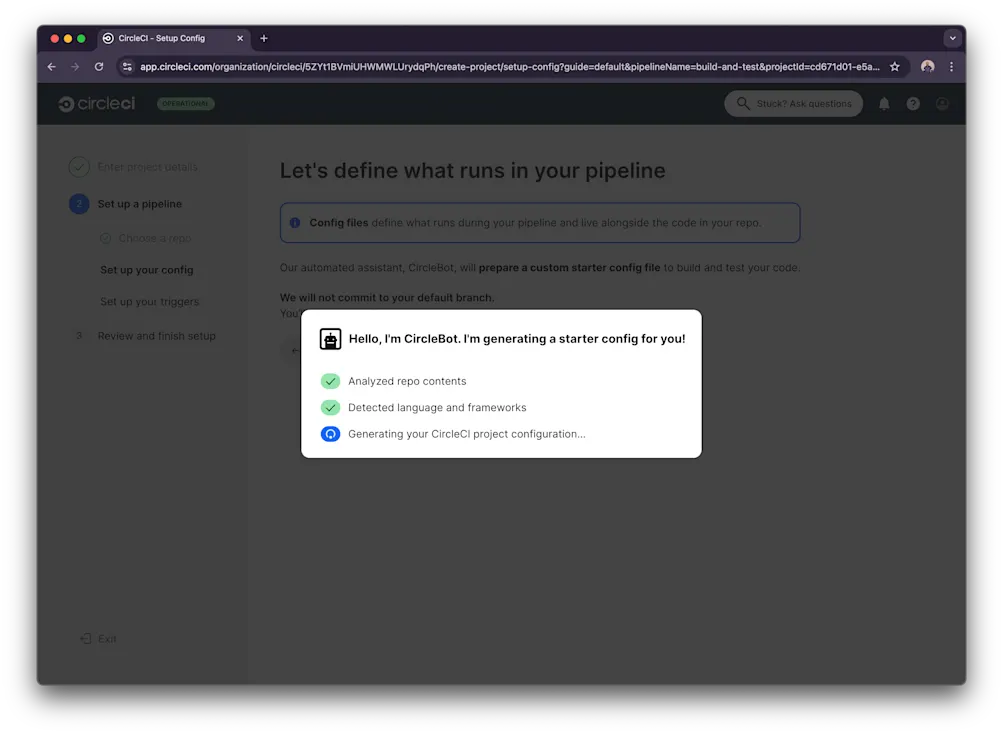Go to Enter project details step

click(147, 167)
